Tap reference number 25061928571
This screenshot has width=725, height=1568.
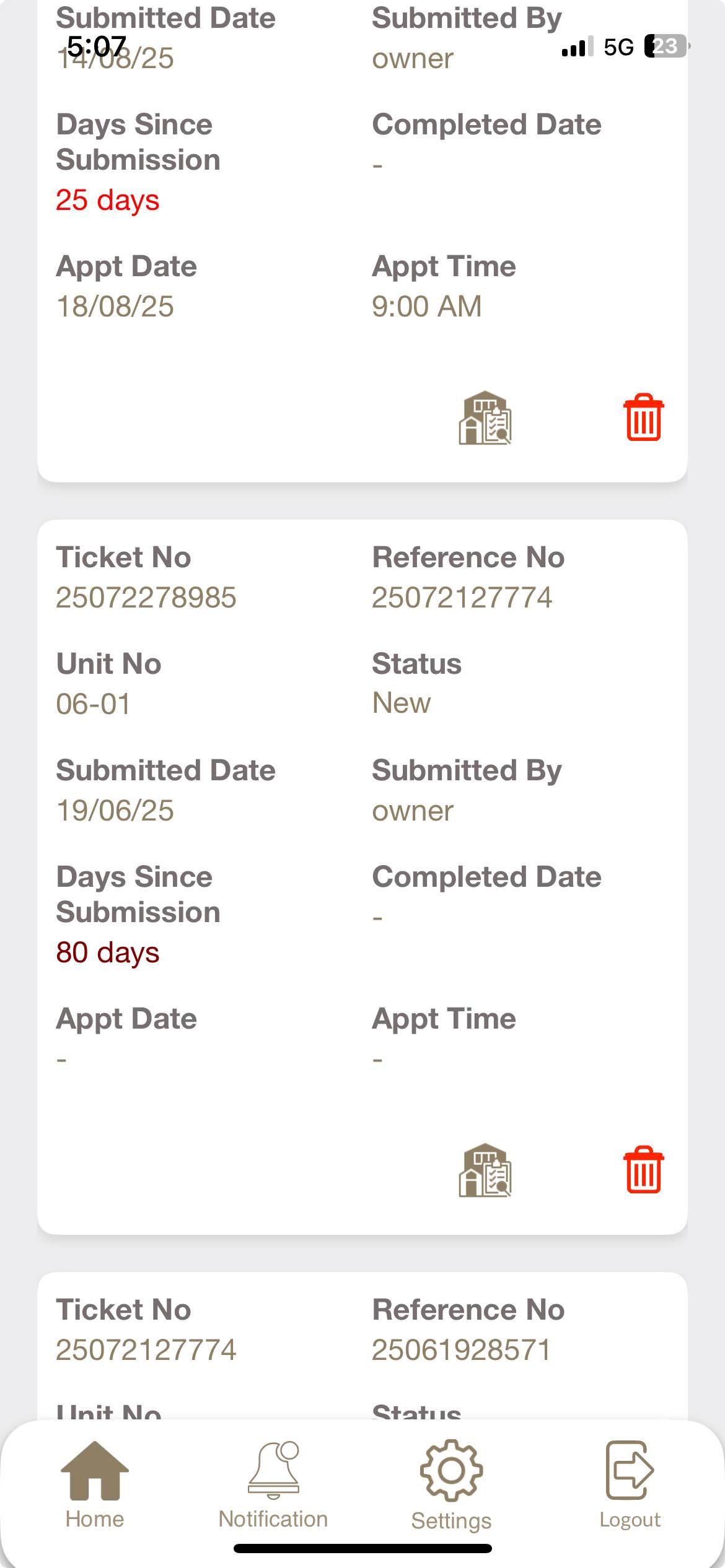pyautogui.click(x=462, y=1350)
